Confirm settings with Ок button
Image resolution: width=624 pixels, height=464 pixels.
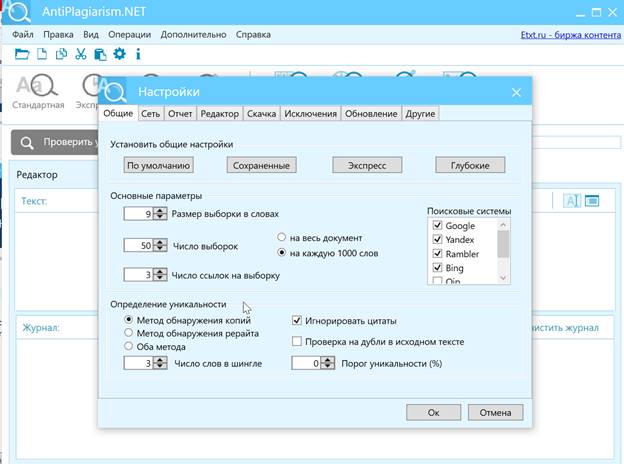tap(433, 413)
